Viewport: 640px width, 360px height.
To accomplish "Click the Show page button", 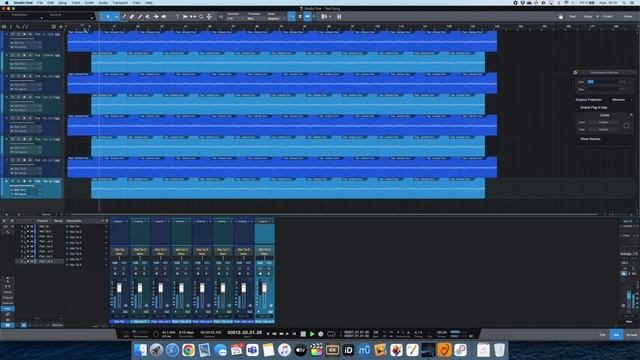I will (x=628, y=17).
